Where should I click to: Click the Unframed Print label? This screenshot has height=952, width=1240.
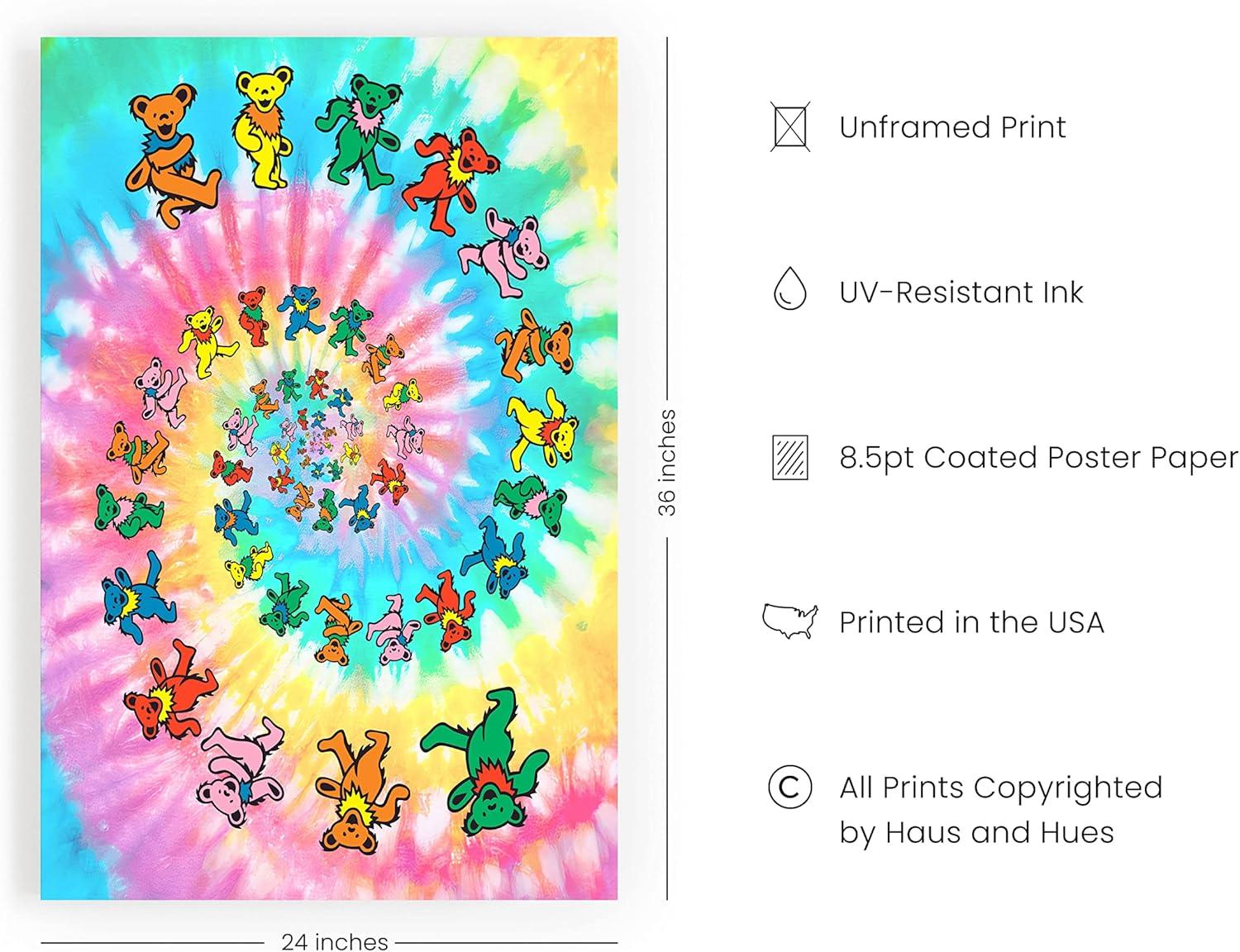pyautogui.click(x=952, y=127)
